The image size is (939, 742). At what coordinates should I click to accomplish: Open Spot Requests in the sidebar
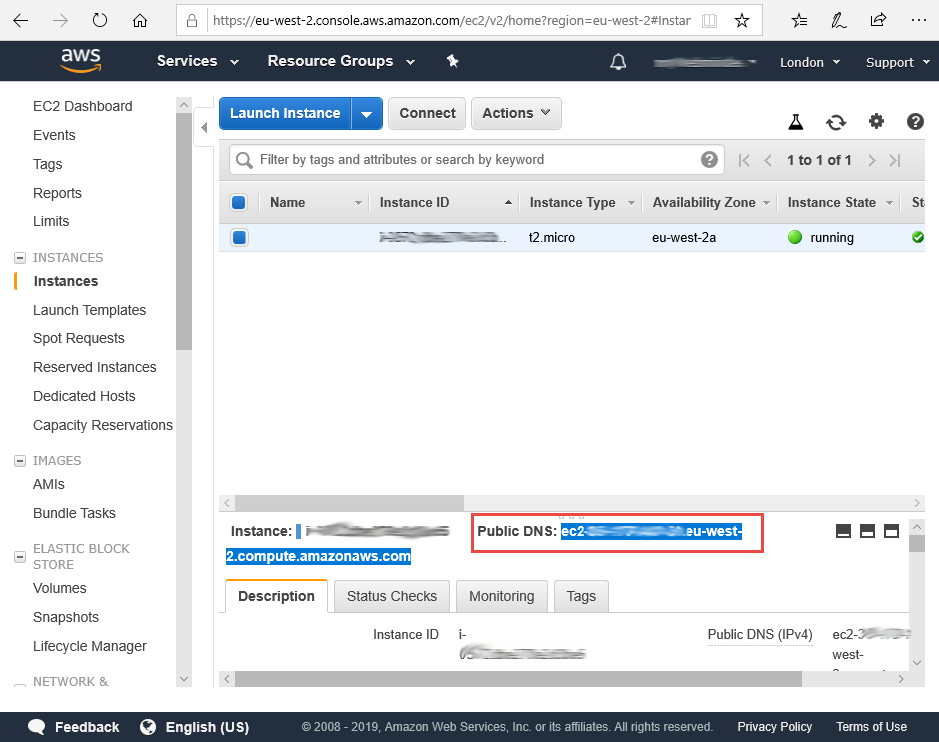[78, 338]
